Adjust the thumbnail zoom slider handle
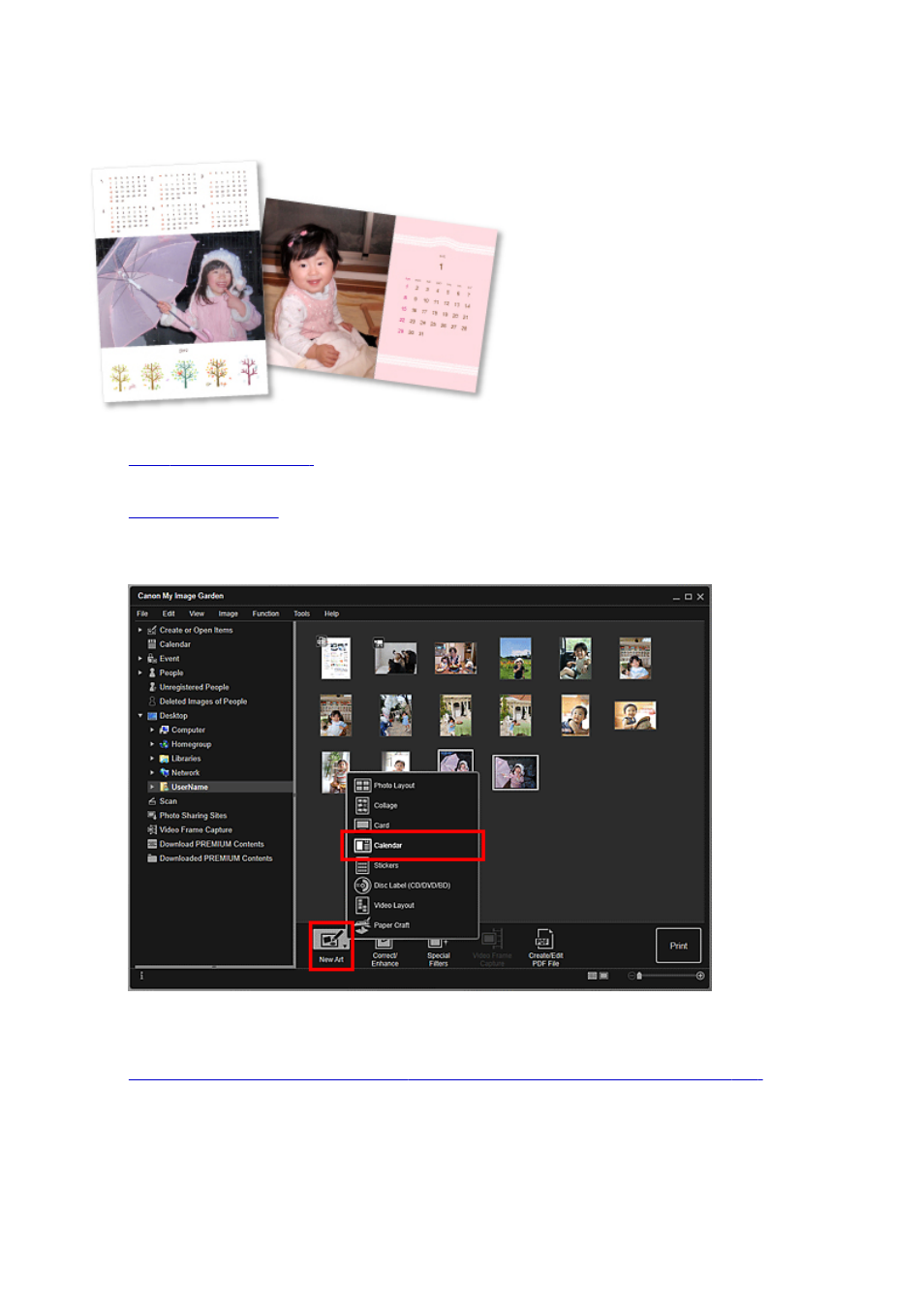The width and height of the screenshot is (924, 1308). pyautogui.click(x=639, y=976)
